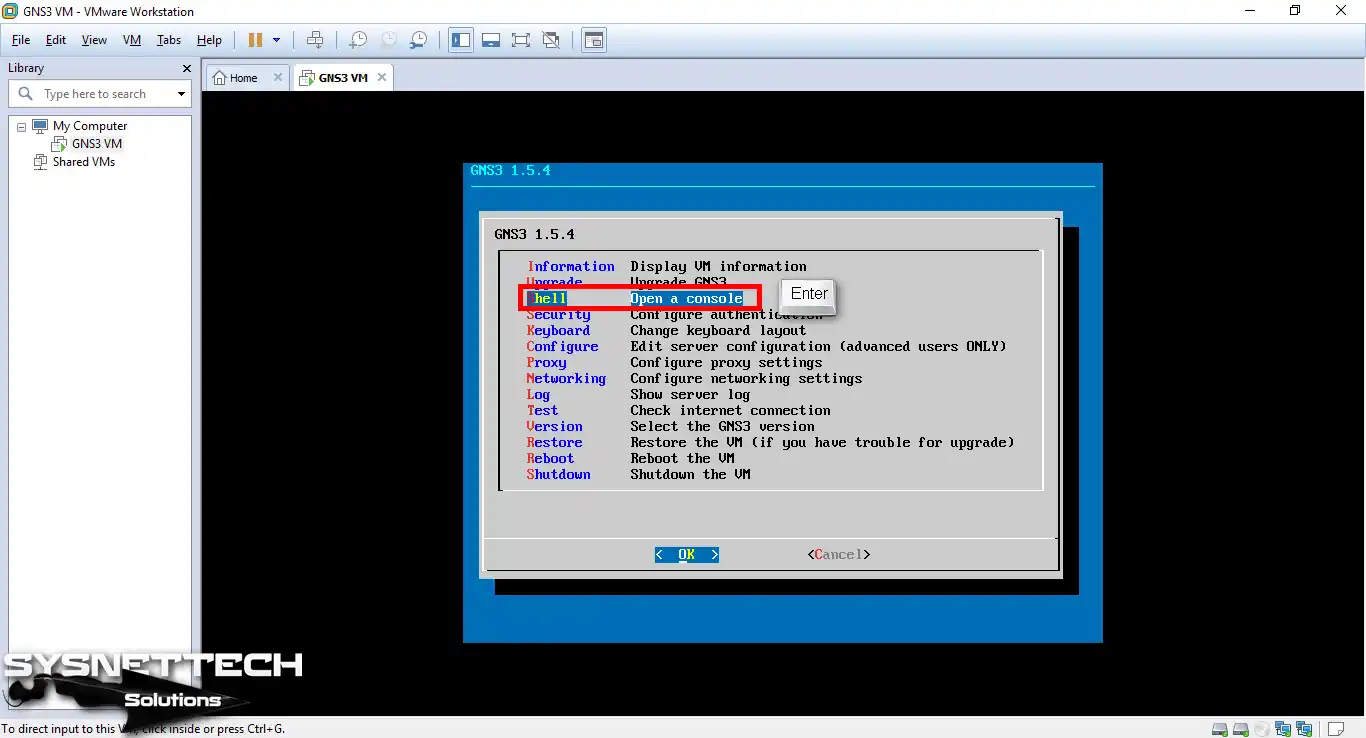Image resolution: width=1366 pixels, height=738 pixels.
Task: Toggle the thumbnail bar view icon
Action: 491,40
